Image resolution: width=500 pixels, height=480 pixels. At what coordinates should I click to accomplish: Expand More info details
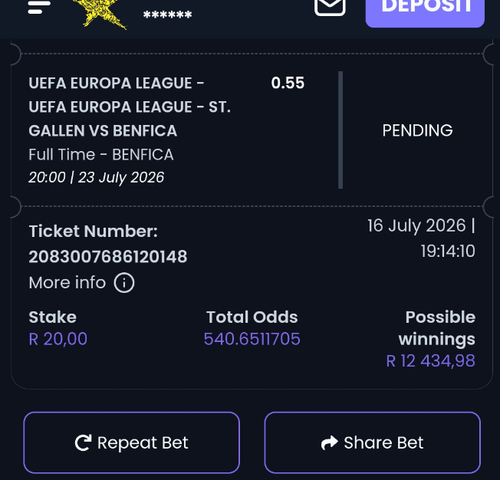click(81, 283)
